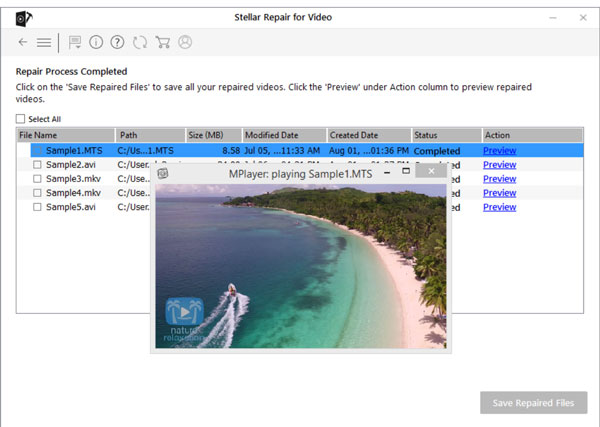This screenshot has height=427, width=600.
Task: Tick the Sample4.mkv checkbox
Action: 37,193
